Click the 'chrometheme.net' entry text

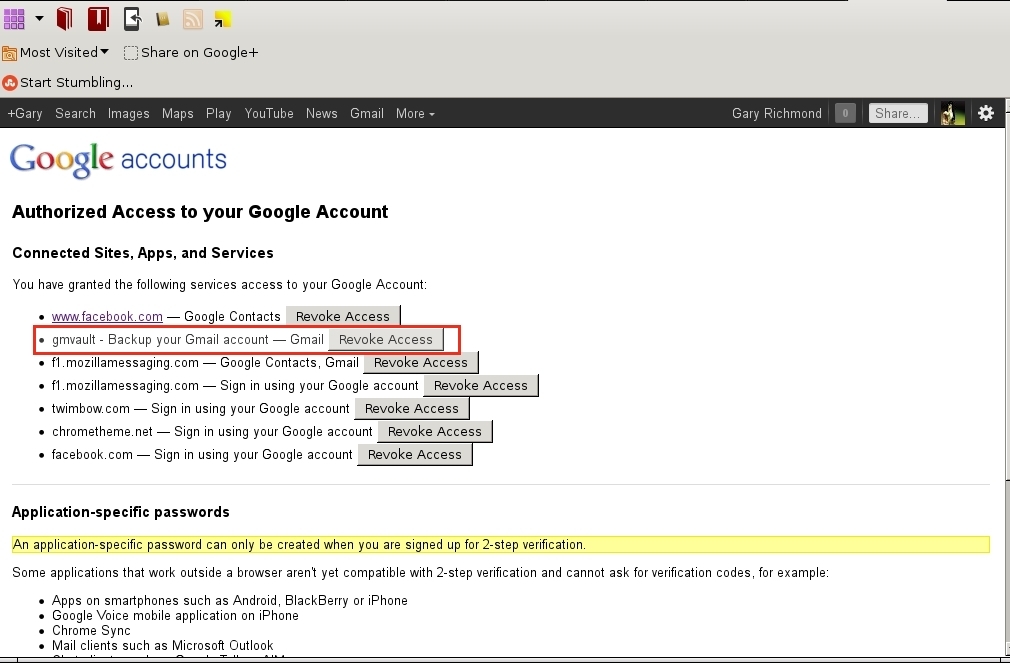pos(102,432)
